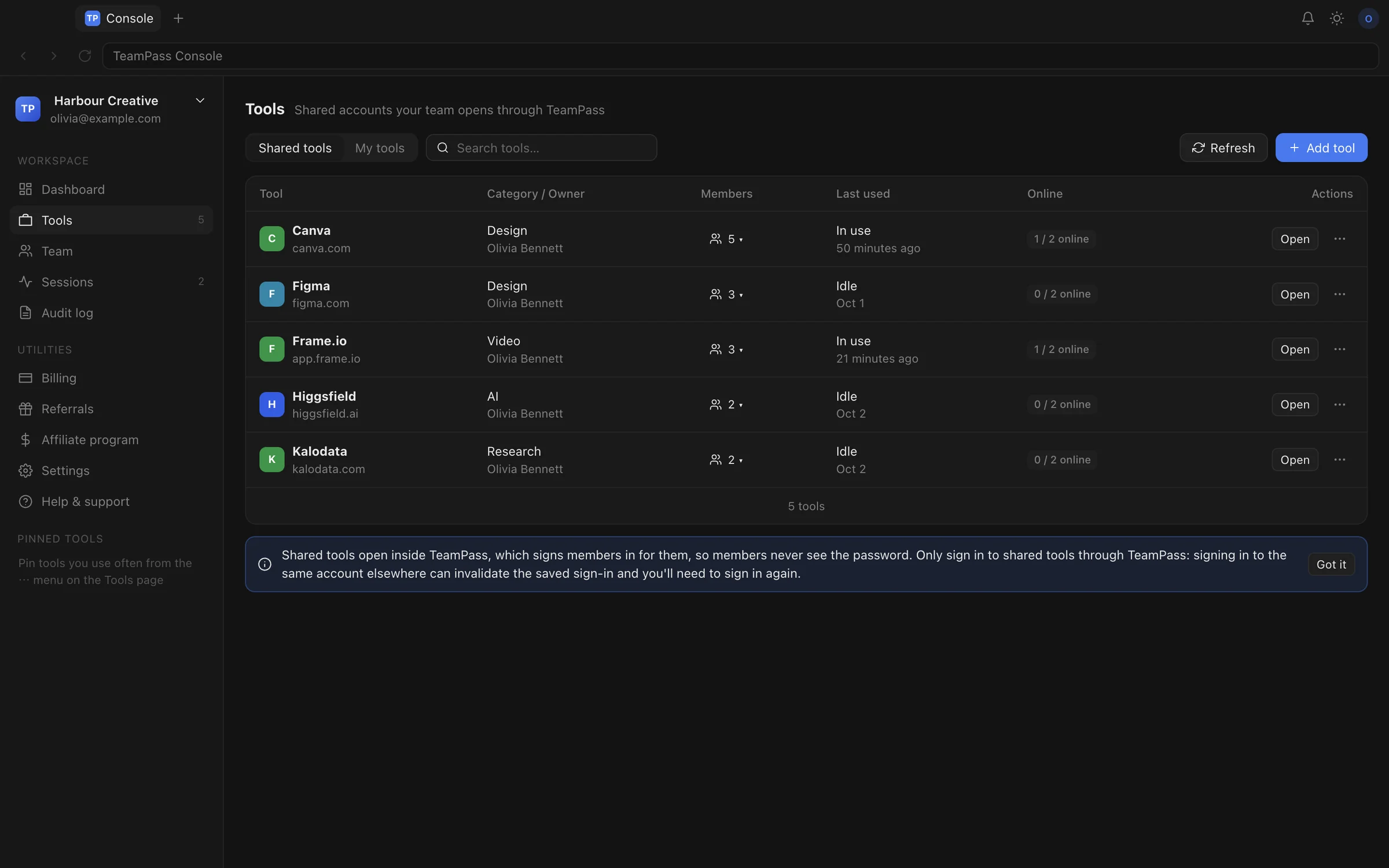Open more actions menu for Higgsfield

click(x=1339, y=404)
